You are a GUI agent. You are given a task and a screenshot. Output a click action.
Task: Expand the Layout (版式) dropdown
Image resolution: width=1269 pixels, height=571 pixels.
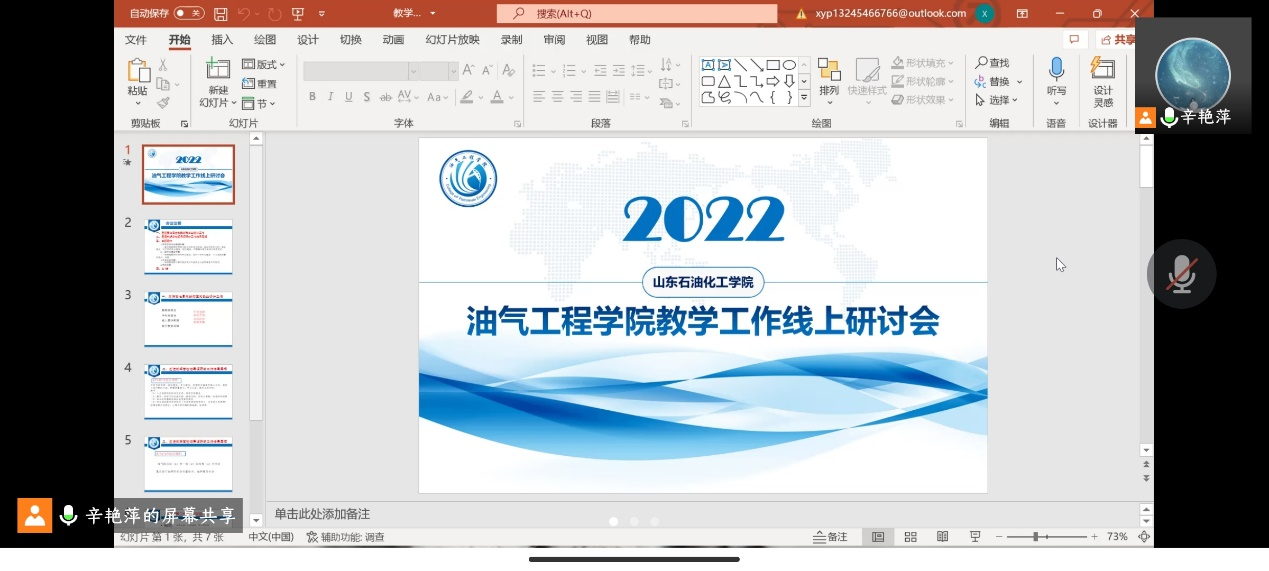(264, 65)
